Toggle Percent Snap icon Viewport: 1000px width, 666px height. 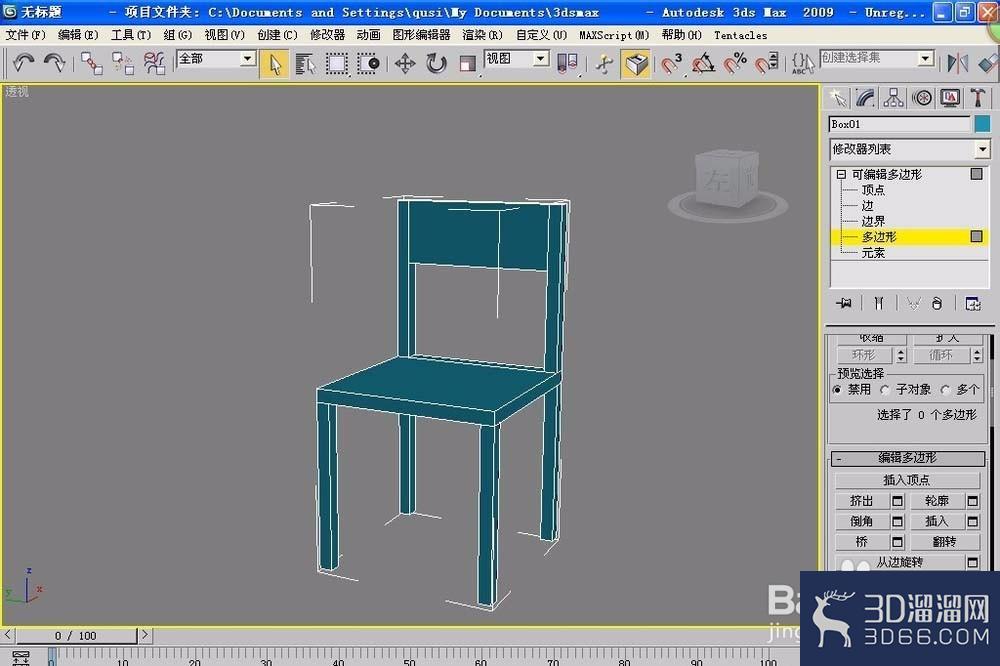pos(735,64)
